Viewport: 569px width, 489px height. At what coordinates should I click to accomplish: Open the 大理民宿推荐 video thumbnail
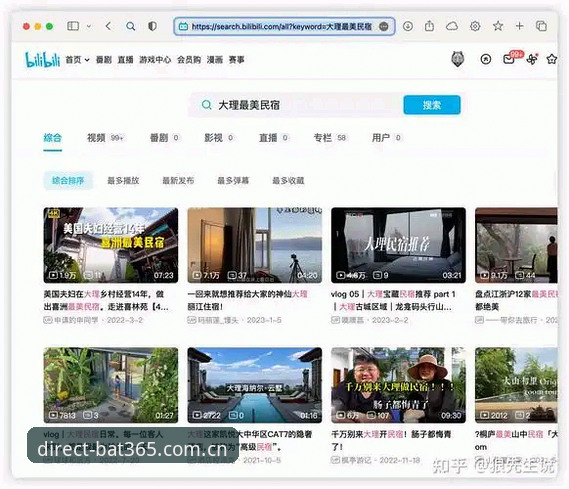tap(398, 245)
